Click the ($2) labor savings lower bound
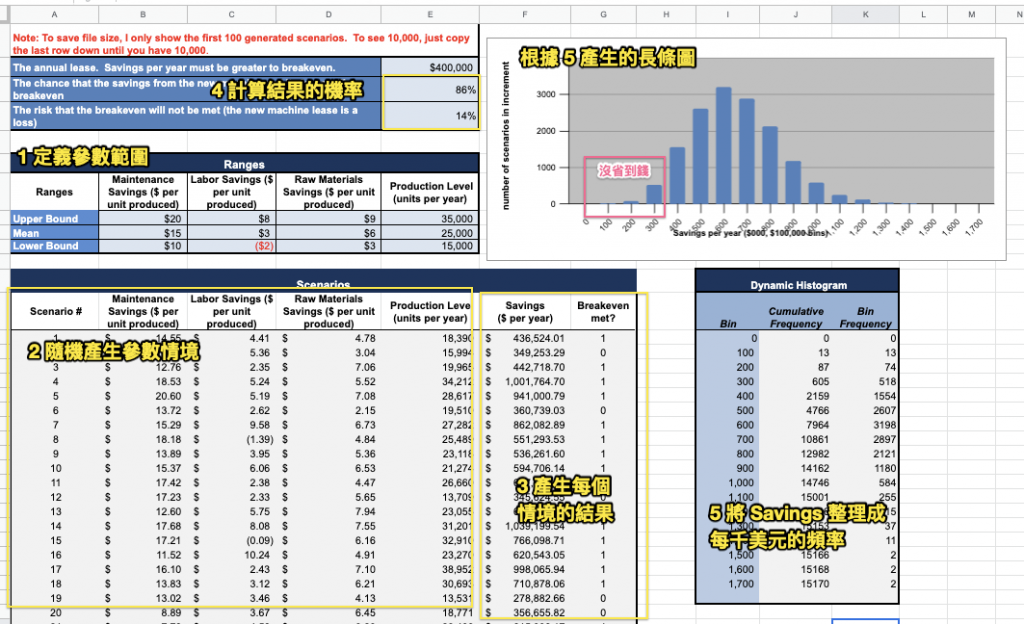This screenshot has width=1024, height=624. click(x=232, y=246)
